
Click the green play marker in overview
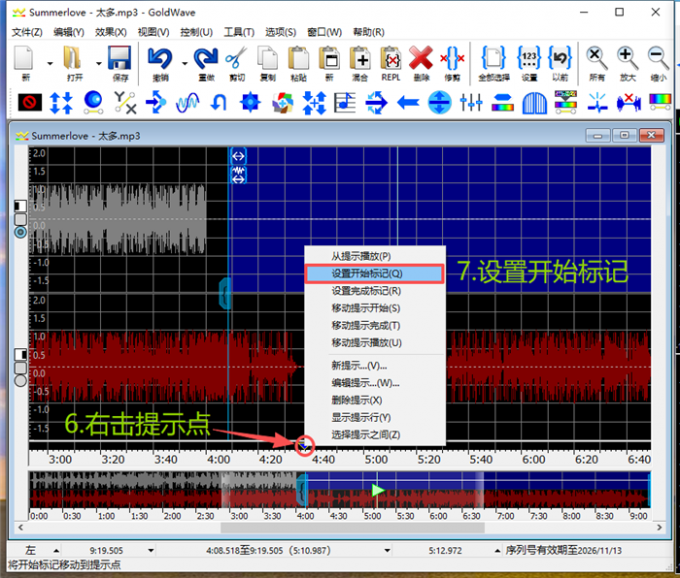(377, 490)
